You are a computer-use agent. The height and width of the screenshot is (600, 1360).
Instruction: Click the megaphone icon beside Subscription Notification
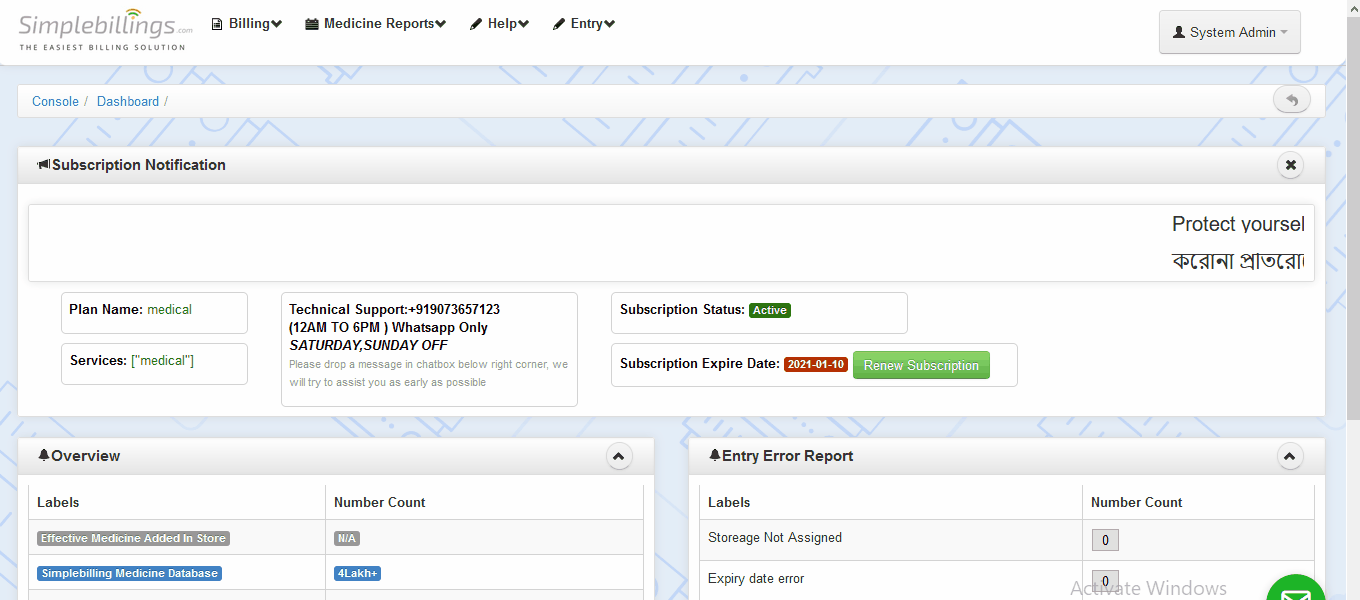(44, 165)
